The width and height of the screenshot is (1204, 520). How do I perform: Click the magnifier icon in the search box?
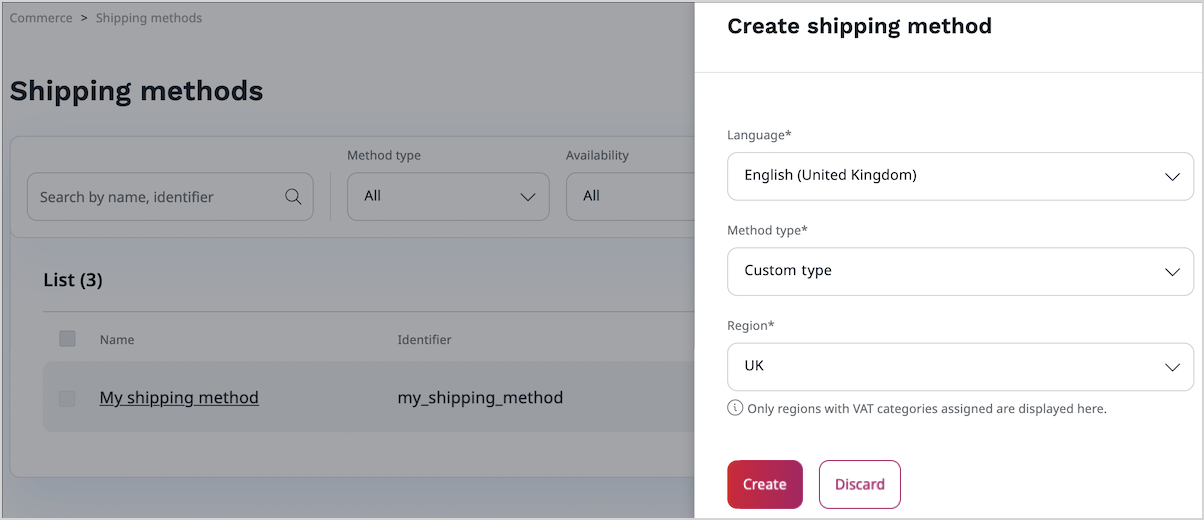tap(293, 197)
